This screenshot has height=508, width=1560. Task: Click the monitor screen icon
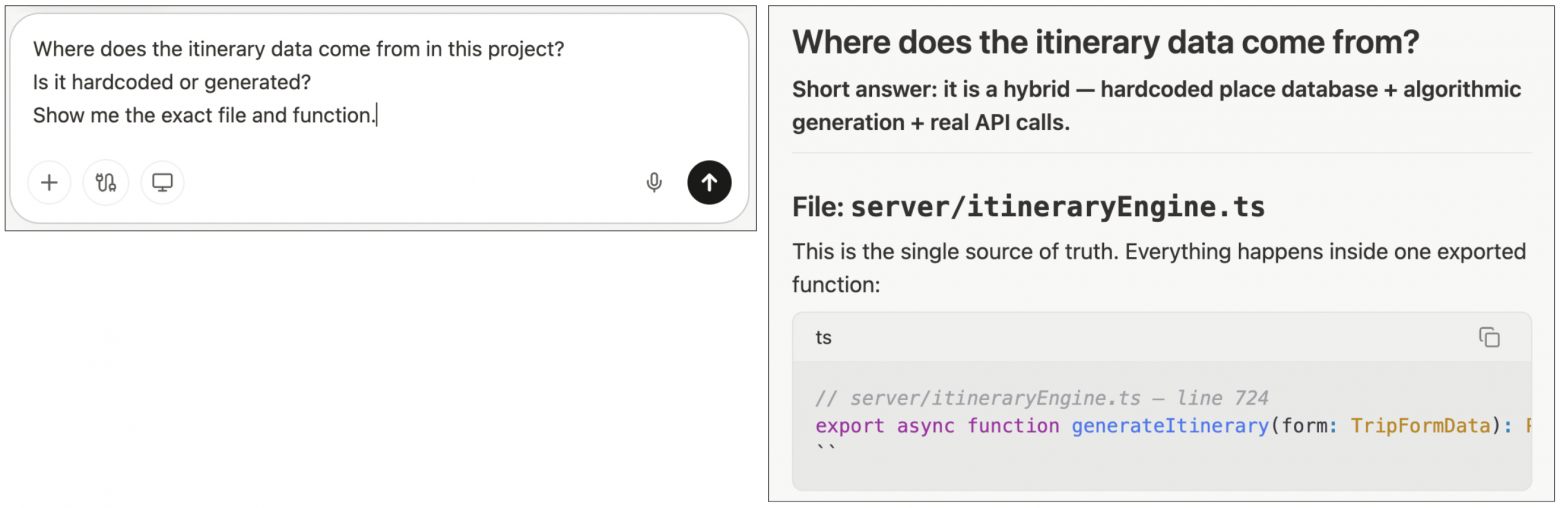(x=162, y=183)
